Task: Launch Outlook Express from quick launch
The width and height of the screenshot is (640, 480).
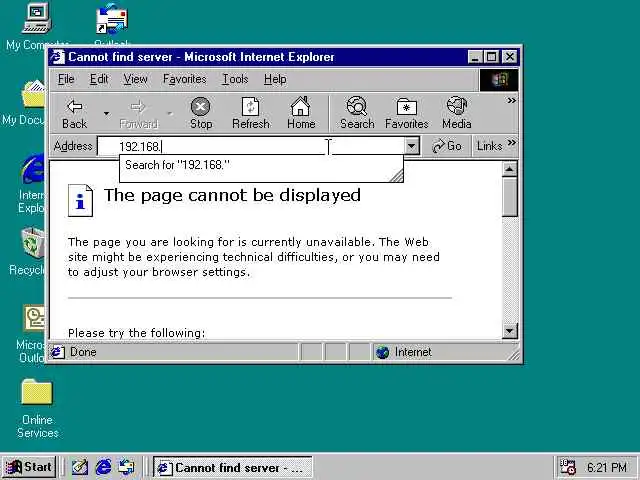Action: (x=127, y=467)
